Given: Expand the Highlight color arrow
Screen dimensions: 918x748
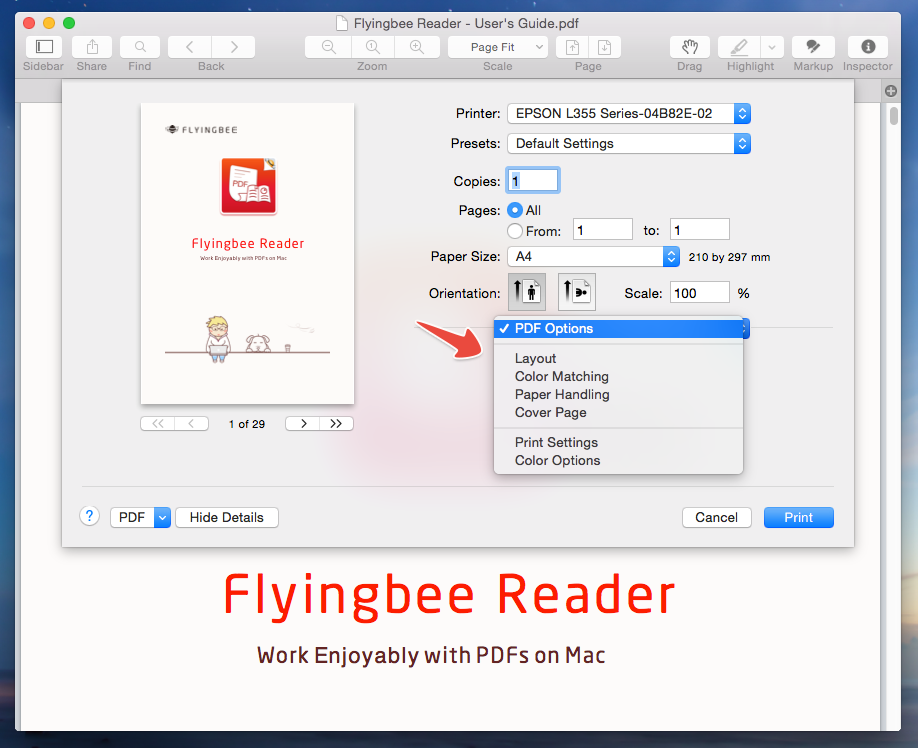Looking at the screenshot, I should point(772,47).
